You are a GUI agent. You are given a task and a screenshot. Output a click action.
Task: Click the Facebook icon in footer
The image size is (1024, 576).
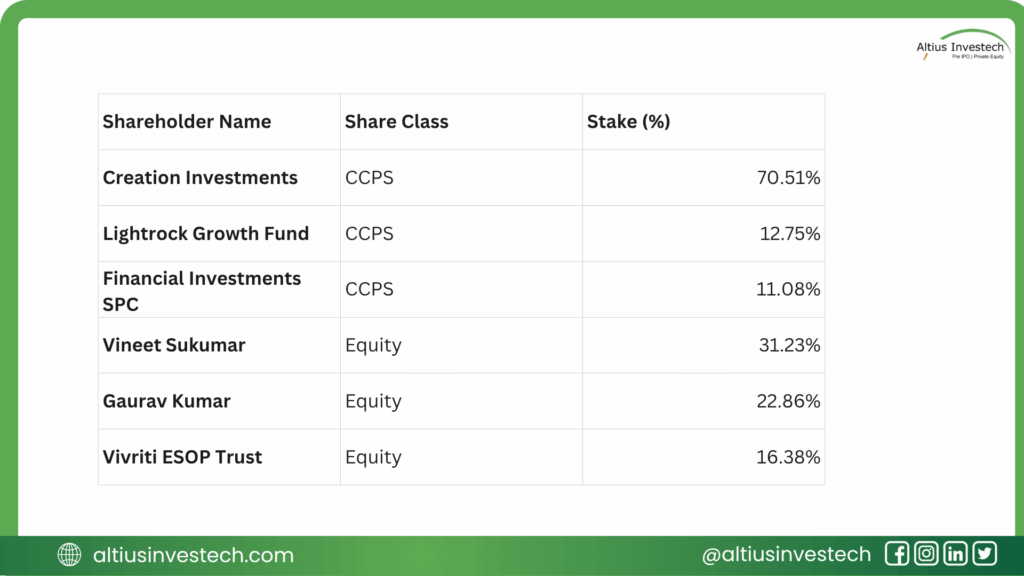(897, 554)
